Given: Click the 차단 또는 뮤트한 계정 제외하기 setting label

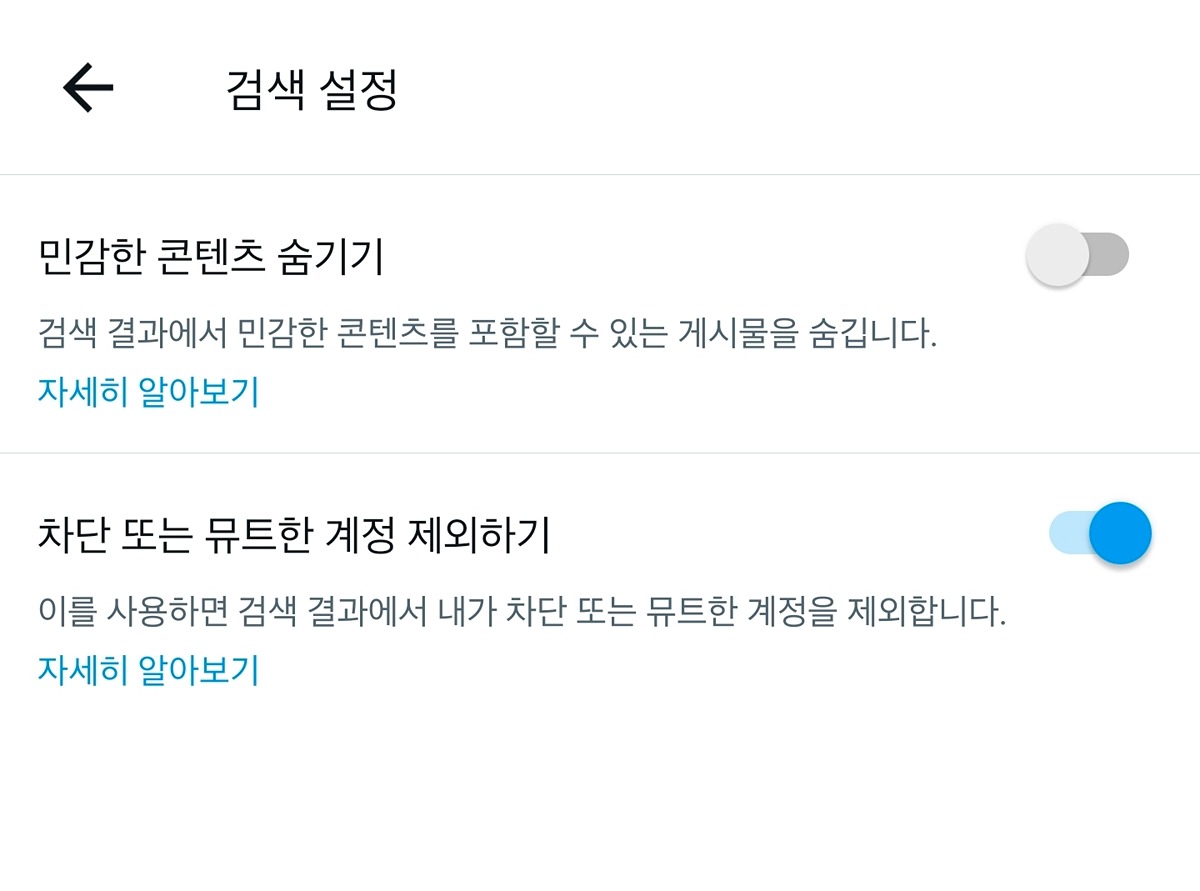Looking at the screenshot, I should [x=294, y=536].
